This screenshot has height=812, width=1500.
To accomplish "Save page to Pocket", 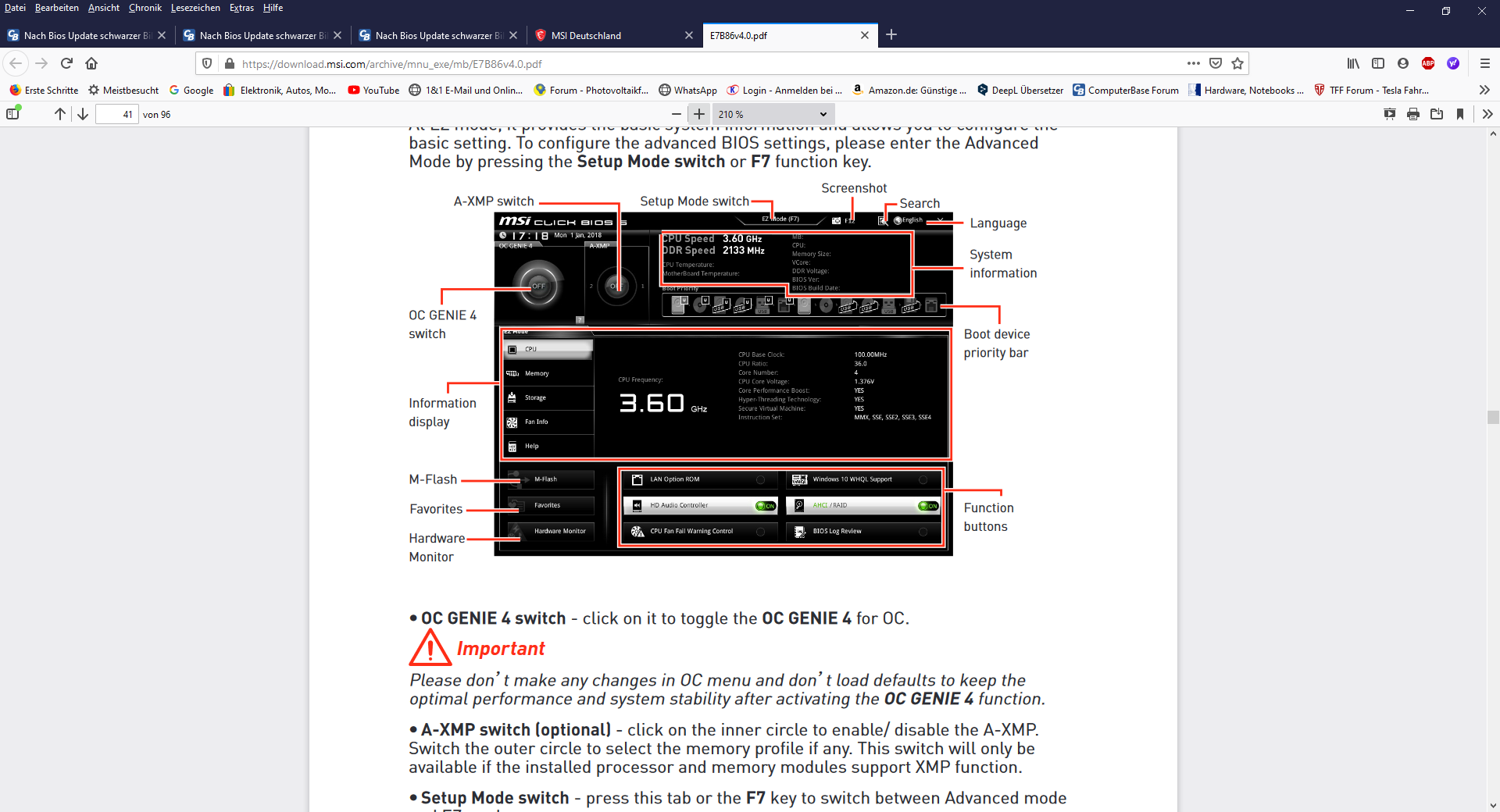I will click(1216, 63).
